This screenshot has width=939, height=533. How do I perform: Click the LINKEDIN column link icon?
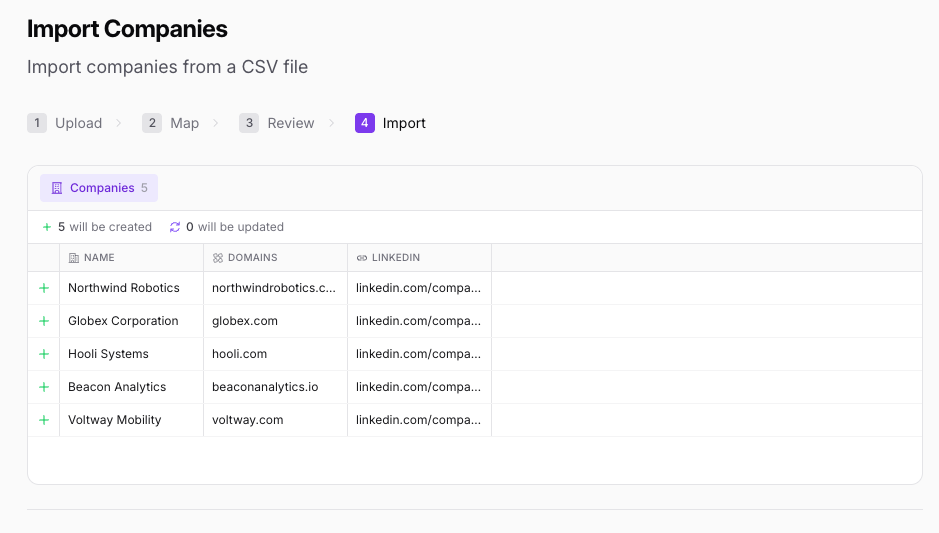(362, 258)
